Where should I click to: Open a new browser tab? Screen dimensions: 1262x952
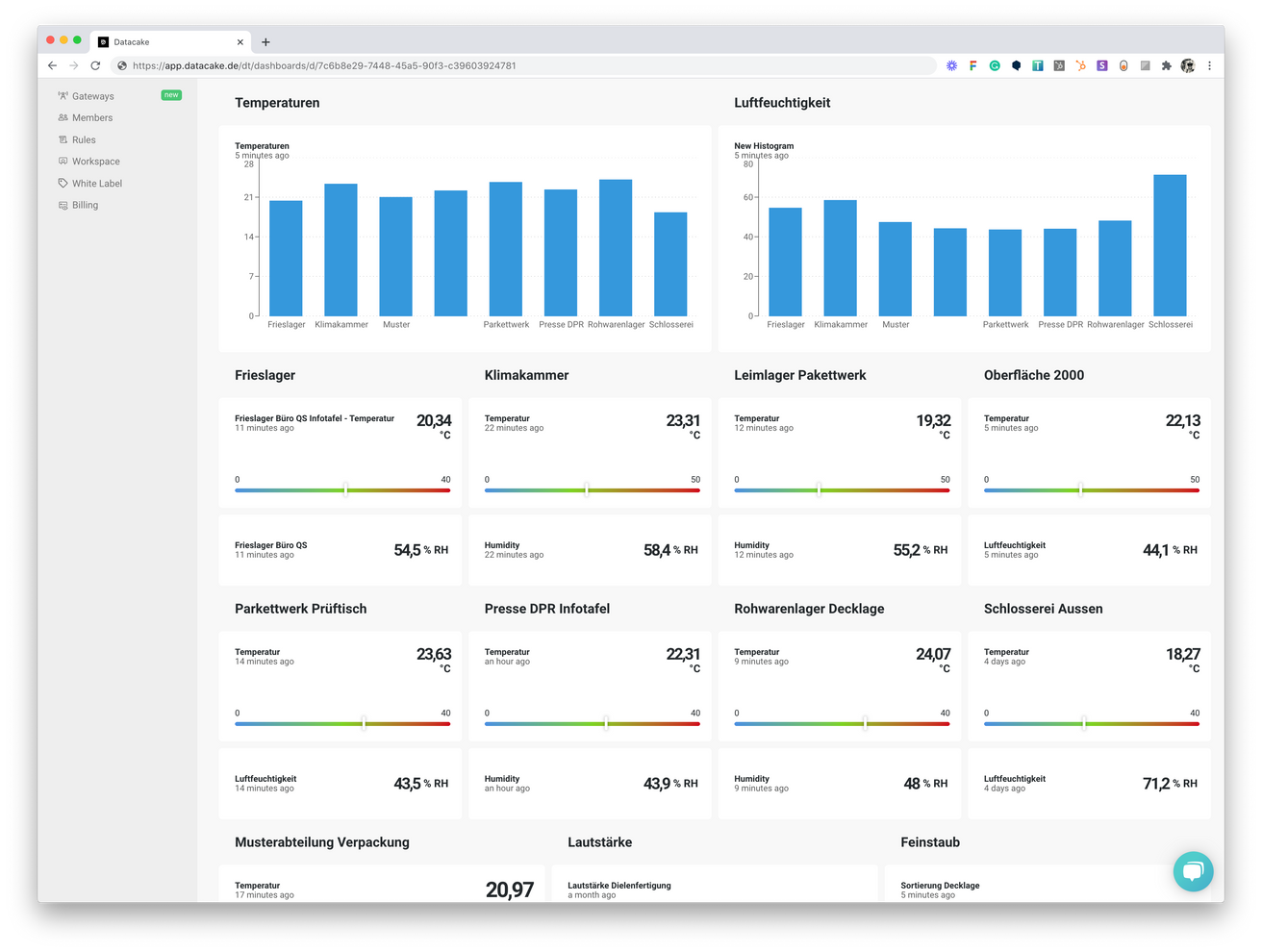pyautogui.click(x=265, y=40)
